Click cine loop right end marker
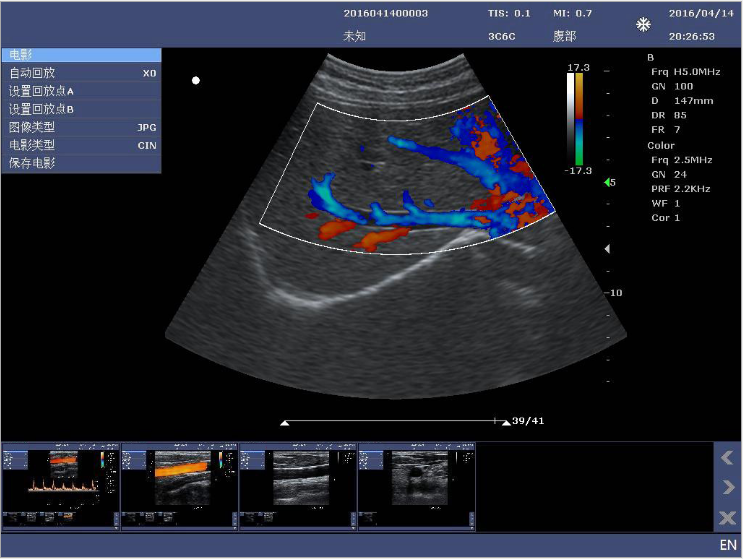The height and width of the screenshot is (559, 743). (506, 423)
